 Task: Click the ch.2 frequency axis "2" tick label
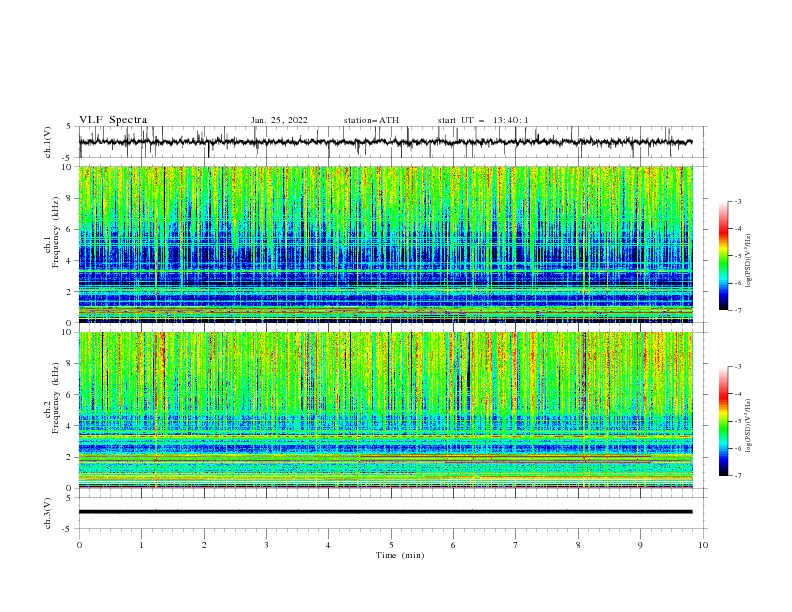click(70, 456)
